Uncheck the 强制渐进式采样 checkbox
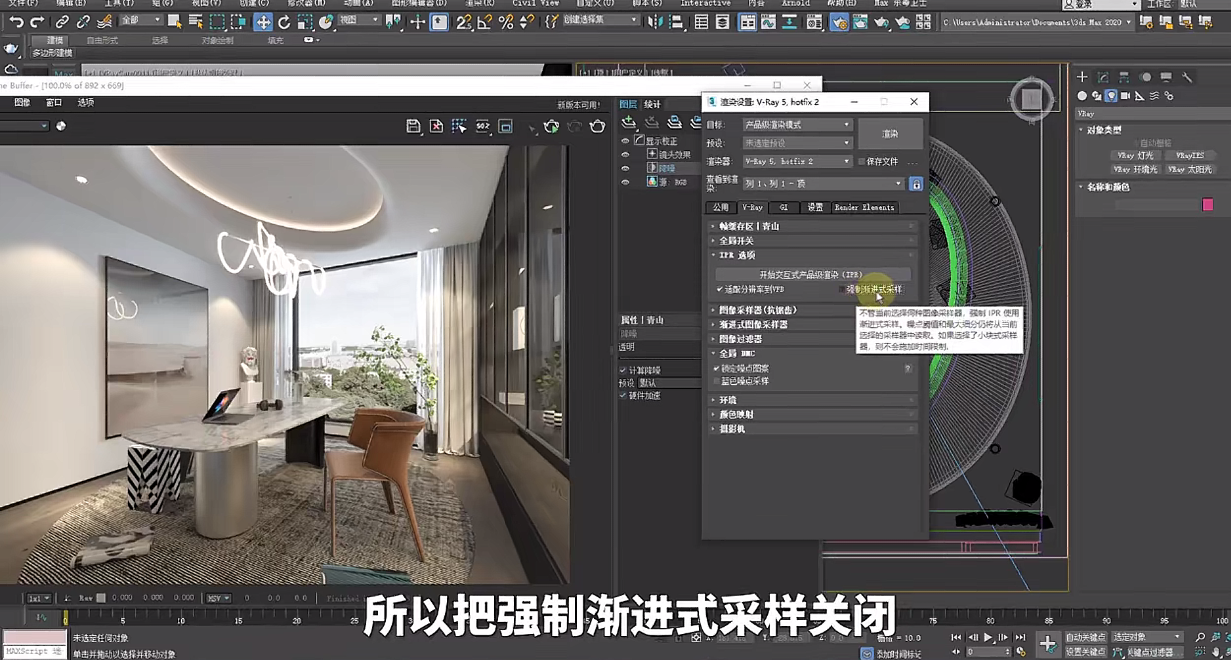The width and height of the screenshot is (1231, 660). point(842,290)
